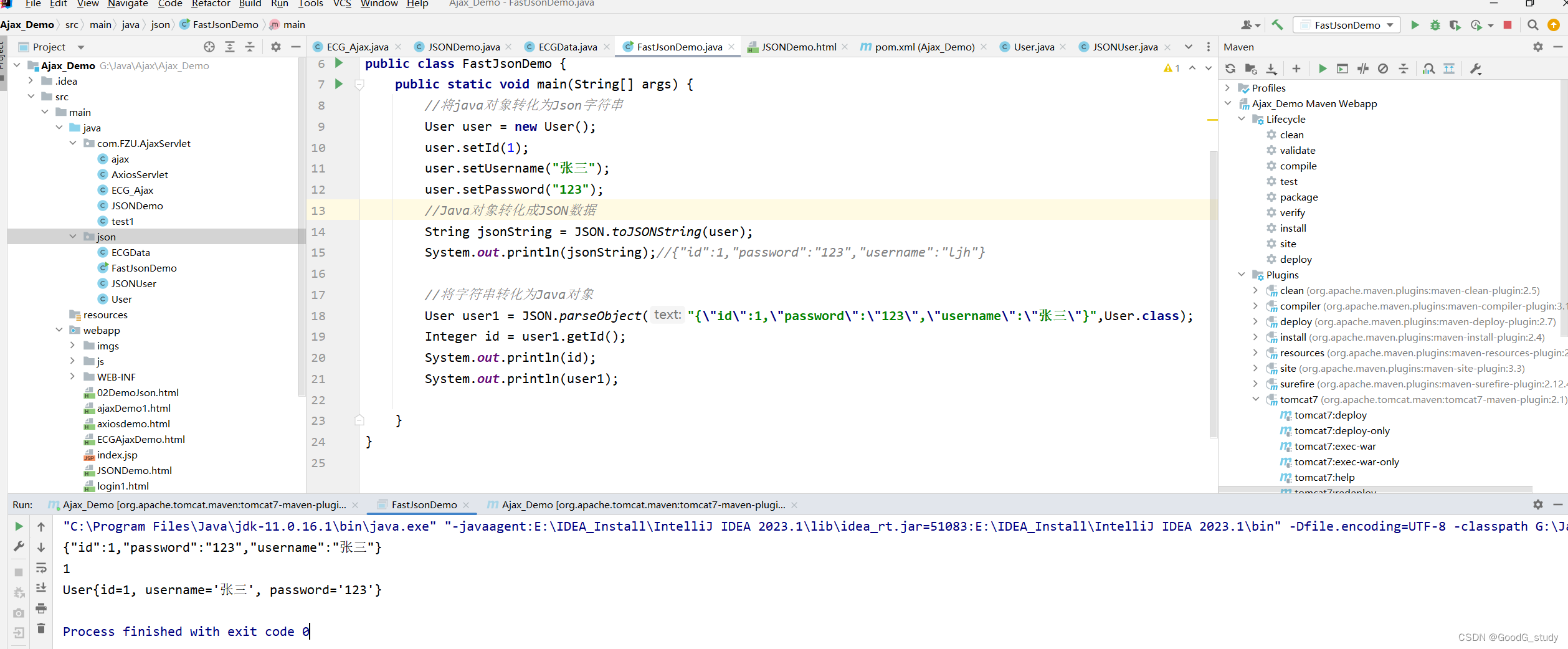
Task: Collapse the Lifecycle node in Maven panel
Action: (x=1242, y=119)
